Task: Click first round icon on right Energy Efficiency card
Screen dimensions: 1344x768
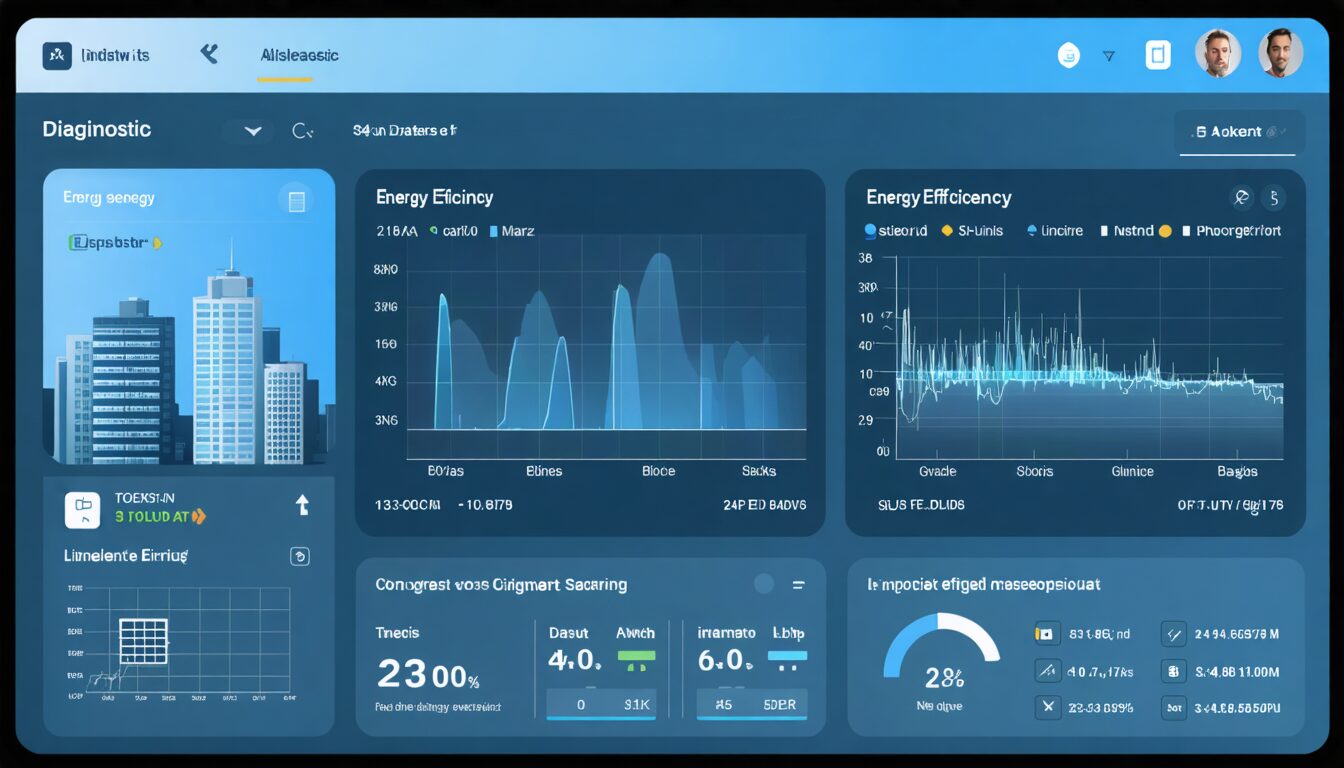Action: coord(1241,198)
